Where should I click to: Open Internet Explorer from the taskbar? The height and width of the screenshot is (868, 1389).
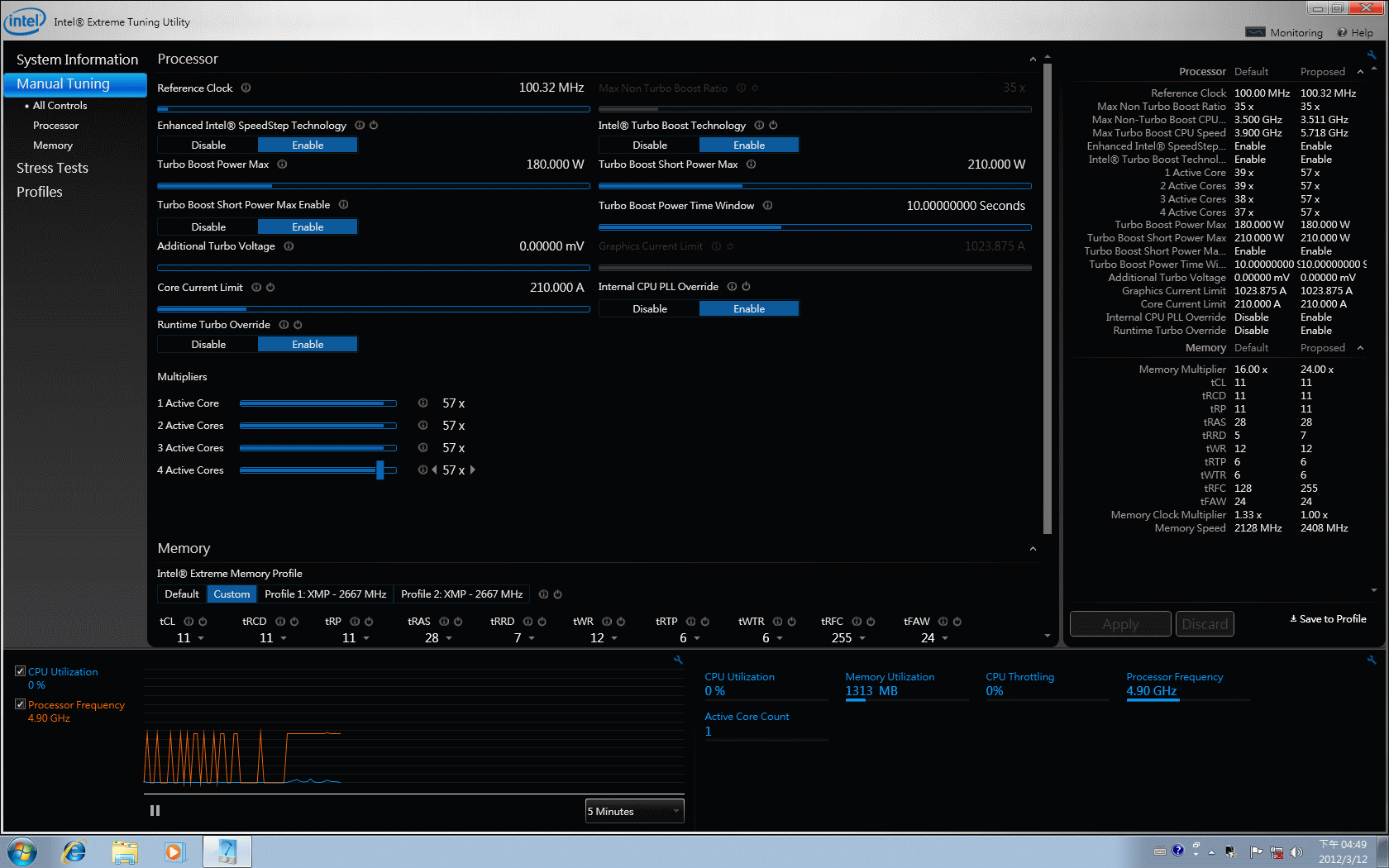[x=74, y=851]
